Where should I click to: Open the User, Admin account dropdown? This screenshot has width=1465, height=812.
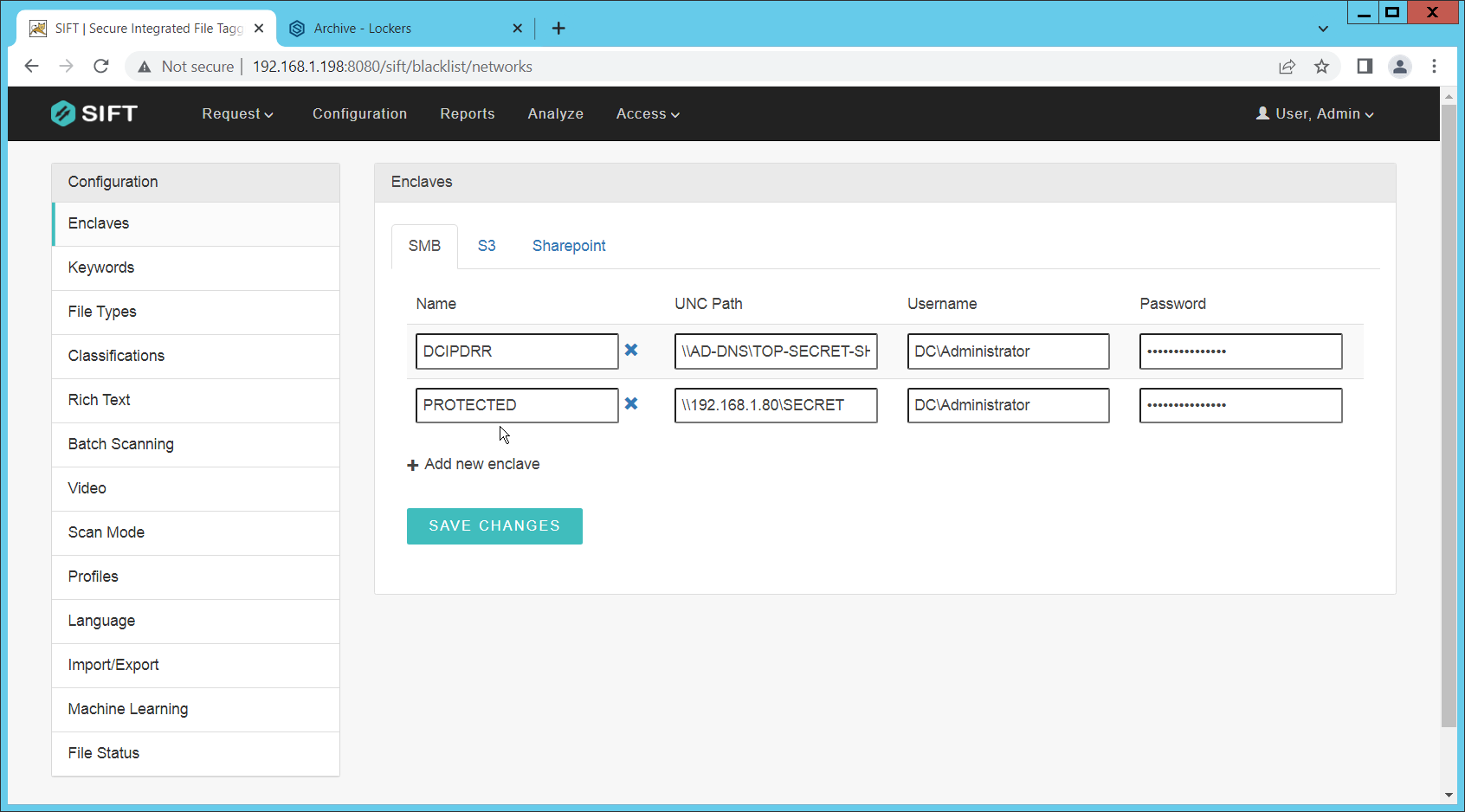tap(1314, 114)
